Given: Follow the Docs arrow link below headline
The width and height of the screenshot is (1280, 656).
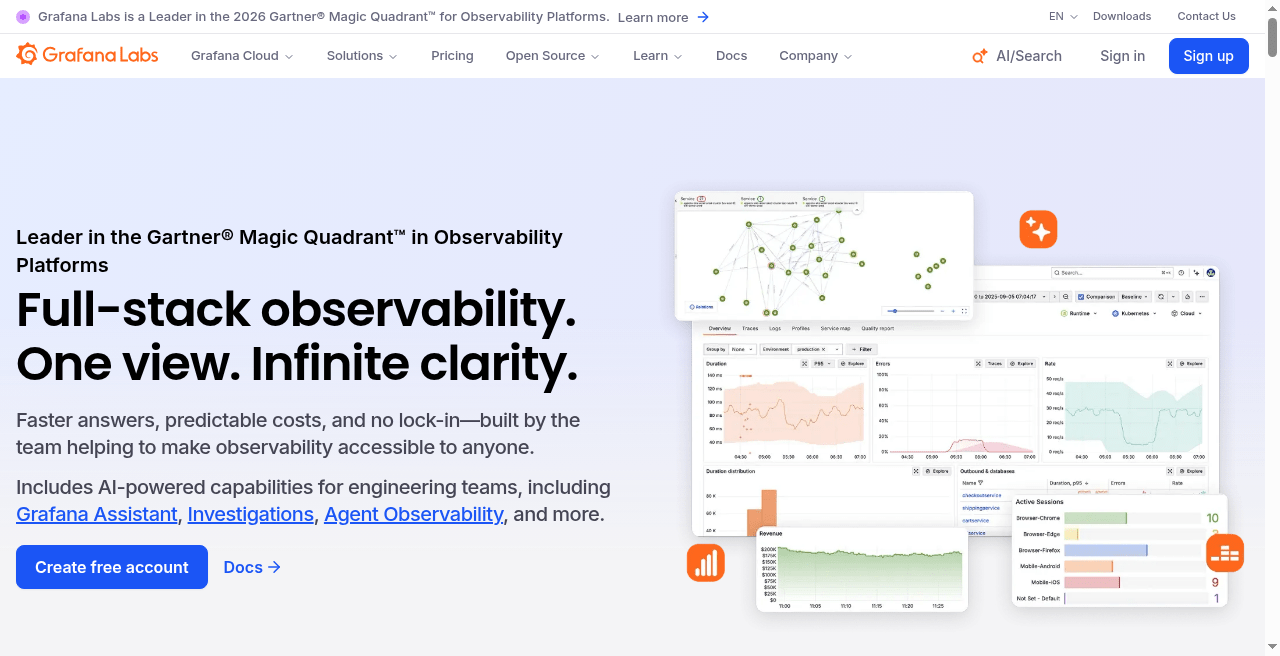Looking at the screenshot, I should tap(252, 567).
